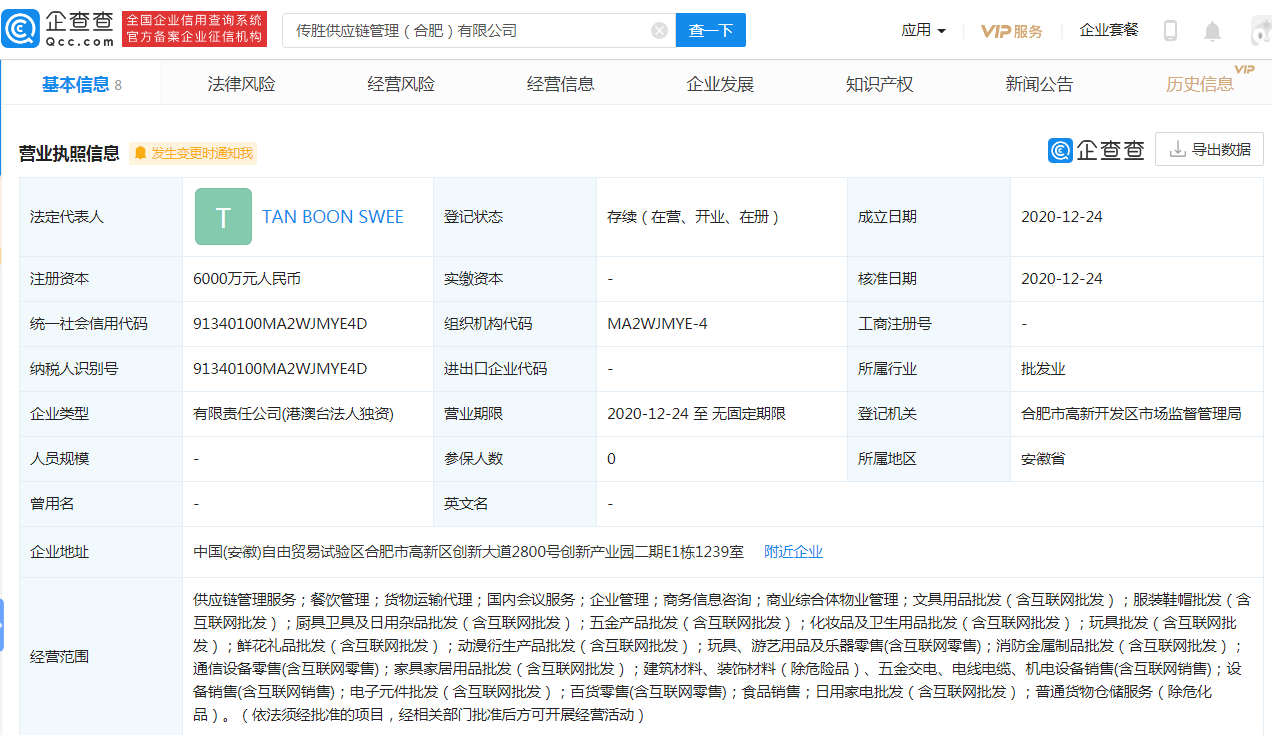Clear the search box text
This screenshot has width=1272, height=735.
click(x=659, y=31)
